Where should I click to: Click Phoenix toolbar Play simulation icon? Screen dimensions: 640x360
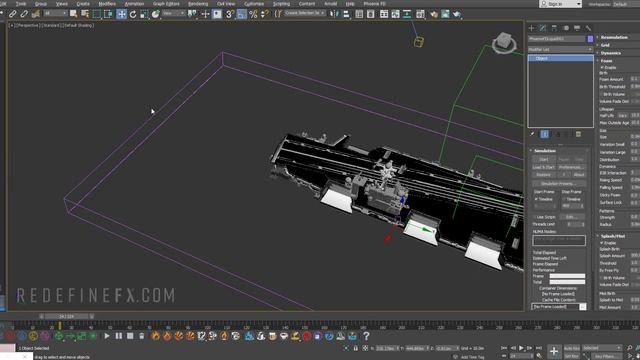click(x=107, y=336)
